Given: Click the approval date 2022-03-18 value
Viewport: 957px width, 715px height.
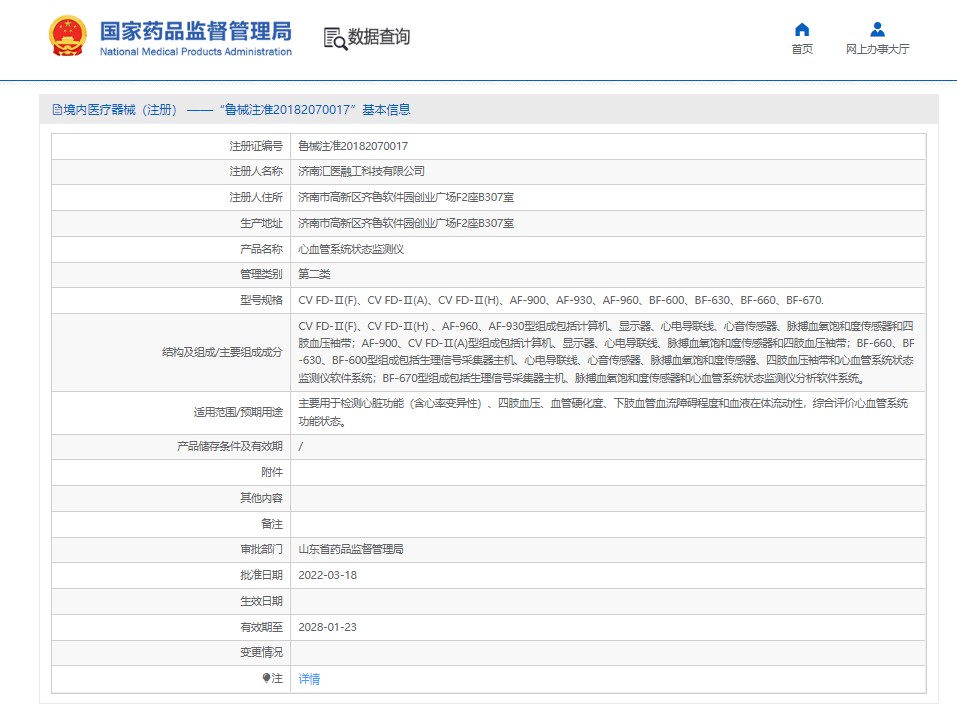Looking at the screenshot, I should tap(327, 575).
